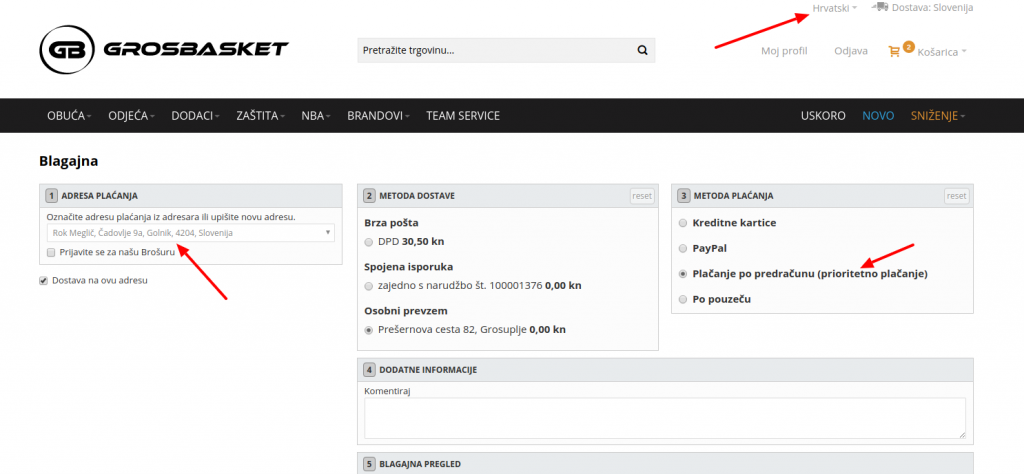Toggle Dostava na ovu adresu checkbox
Image resolution: width=1024 pixels, height=474 pixels.
[44, 281]
